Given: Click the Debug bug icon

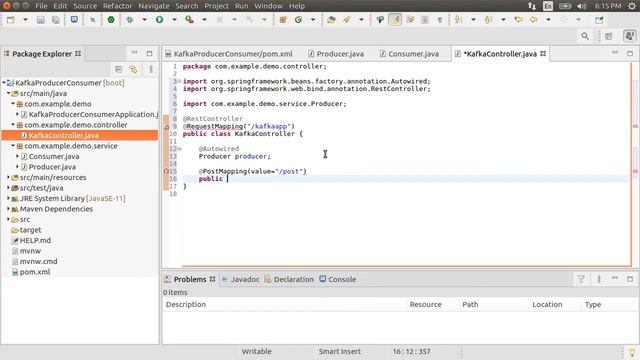Looking at the screenshot, I should click(130, 20).
